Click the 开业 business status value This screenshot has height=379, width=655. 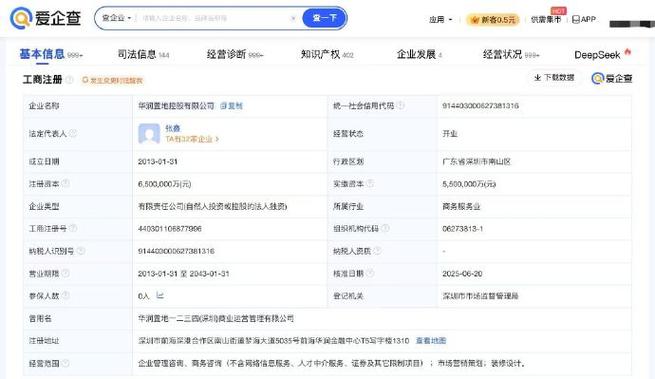coord(450,134)
